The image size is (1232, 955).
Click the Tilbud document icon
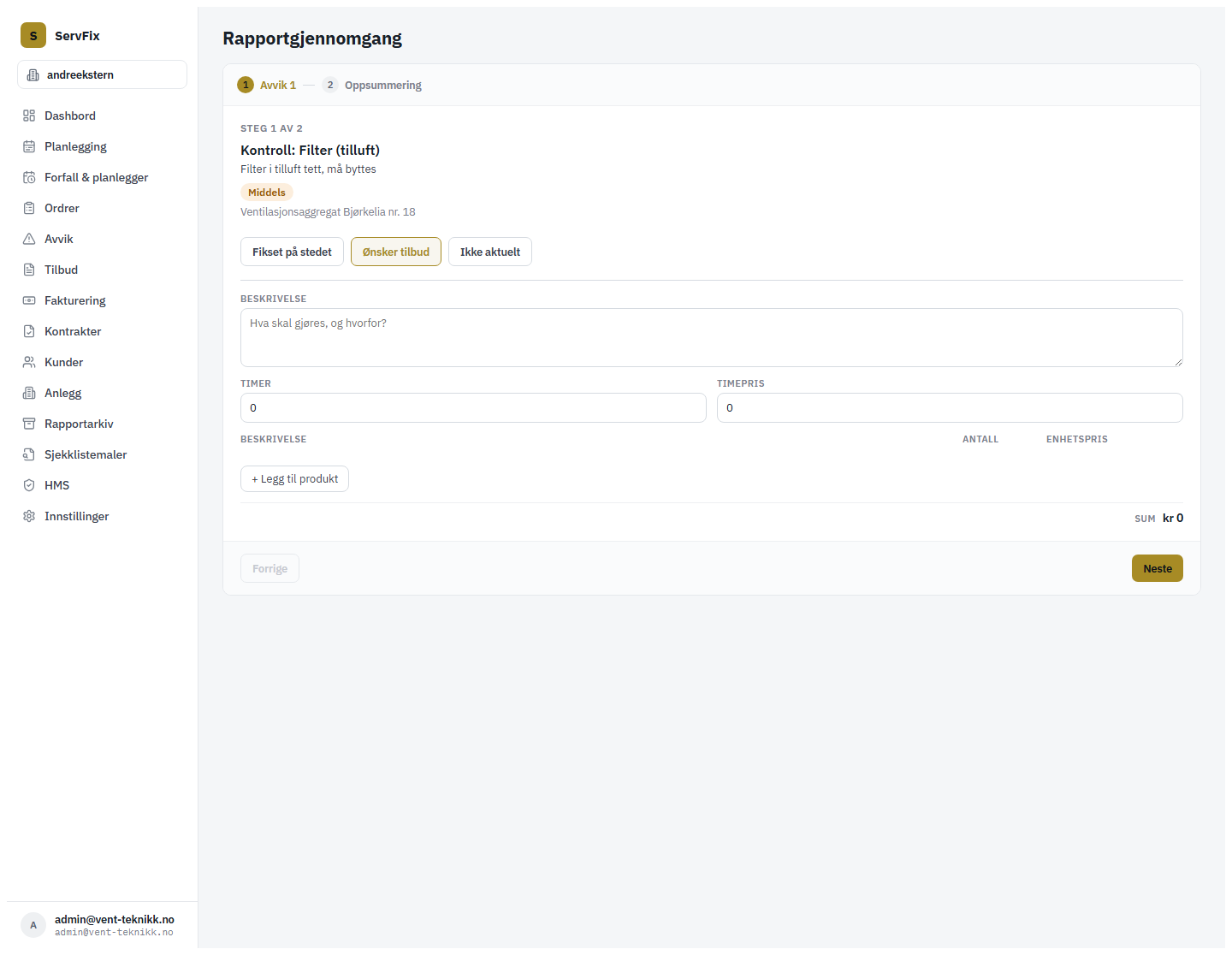(29, 270)
